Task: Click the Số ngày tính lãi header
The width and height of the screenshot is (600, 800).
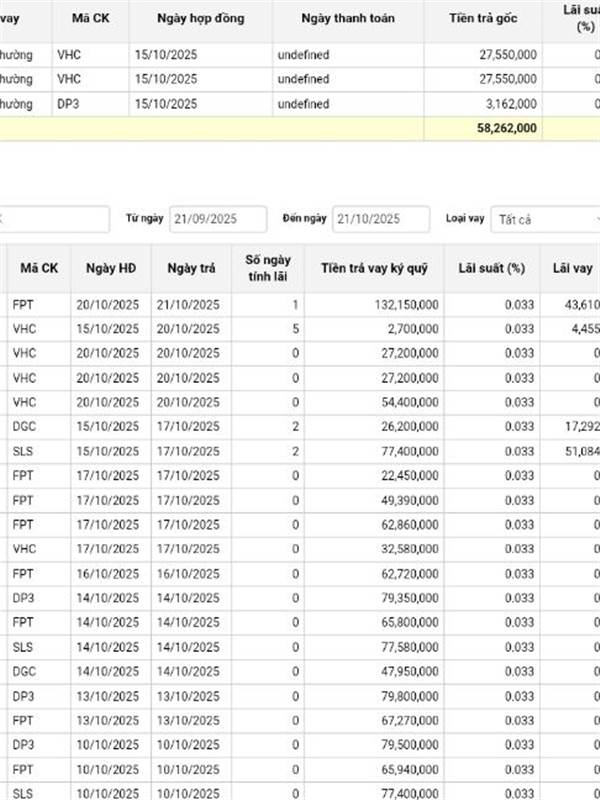Action: (x=268, y=268)
